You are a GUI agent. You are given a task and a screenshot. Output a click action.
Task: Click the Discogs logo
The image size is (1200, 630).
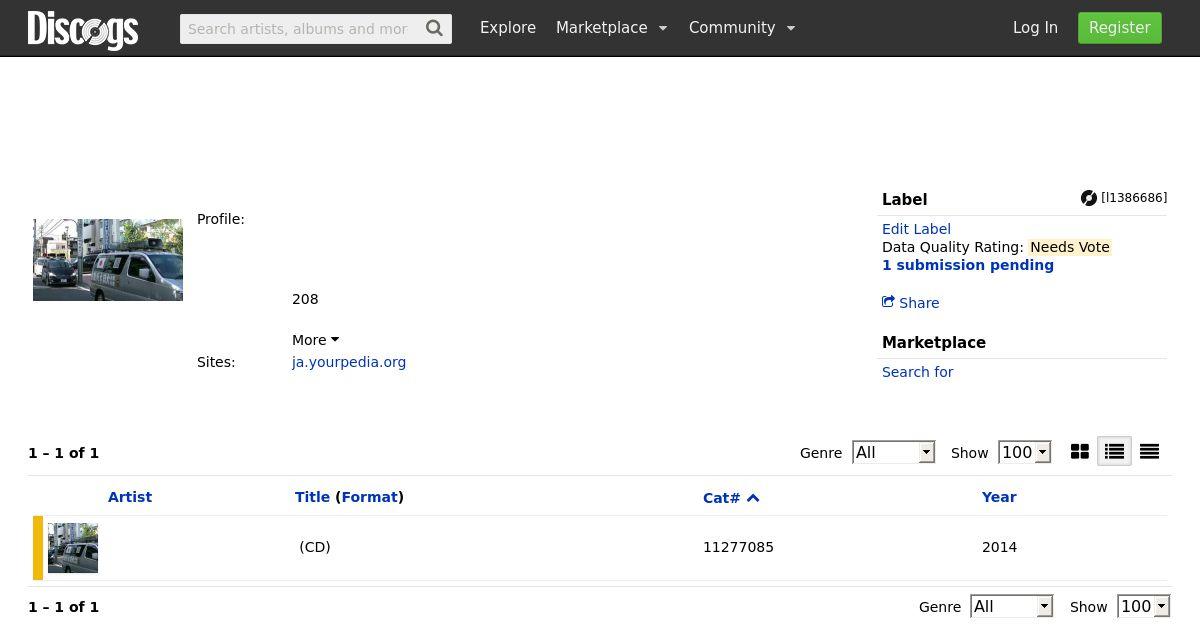click(83, 30)
